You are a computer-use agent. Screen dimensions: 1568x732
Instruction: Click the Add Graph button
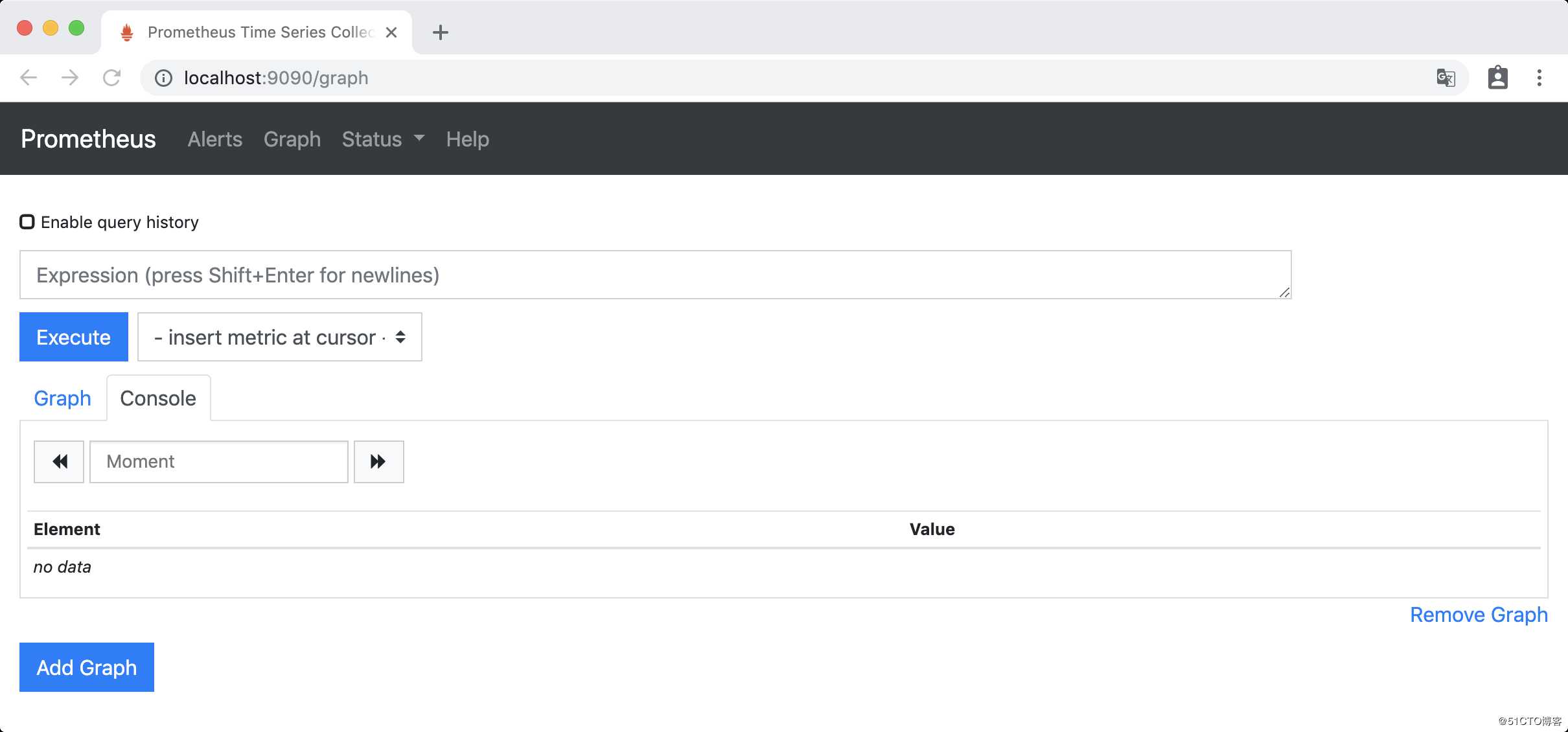87,667
